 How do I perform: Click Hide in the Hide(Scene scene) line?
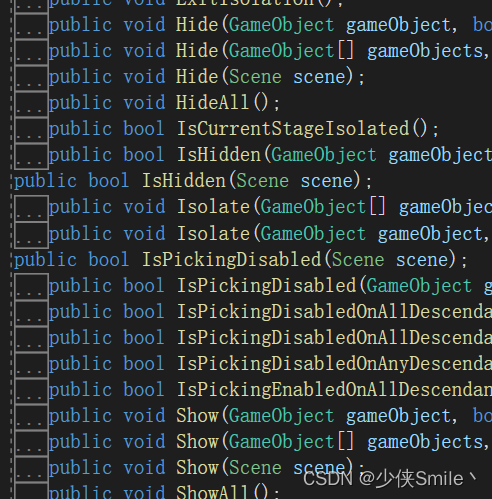(197, 77)
